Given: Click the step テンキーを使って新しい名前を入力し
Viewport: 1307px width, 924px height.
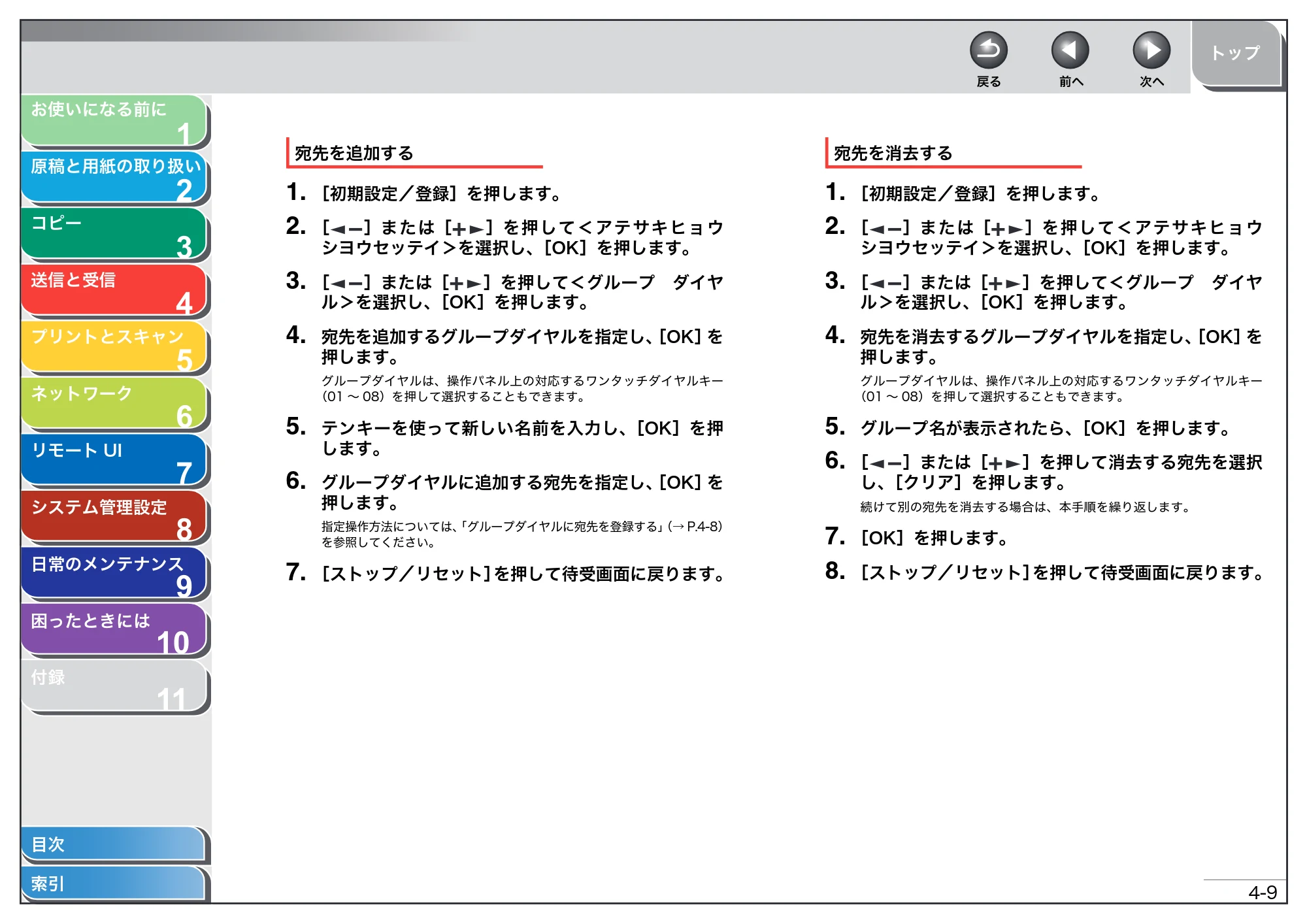Looking at the screenshot, I should tap(521, 438).
